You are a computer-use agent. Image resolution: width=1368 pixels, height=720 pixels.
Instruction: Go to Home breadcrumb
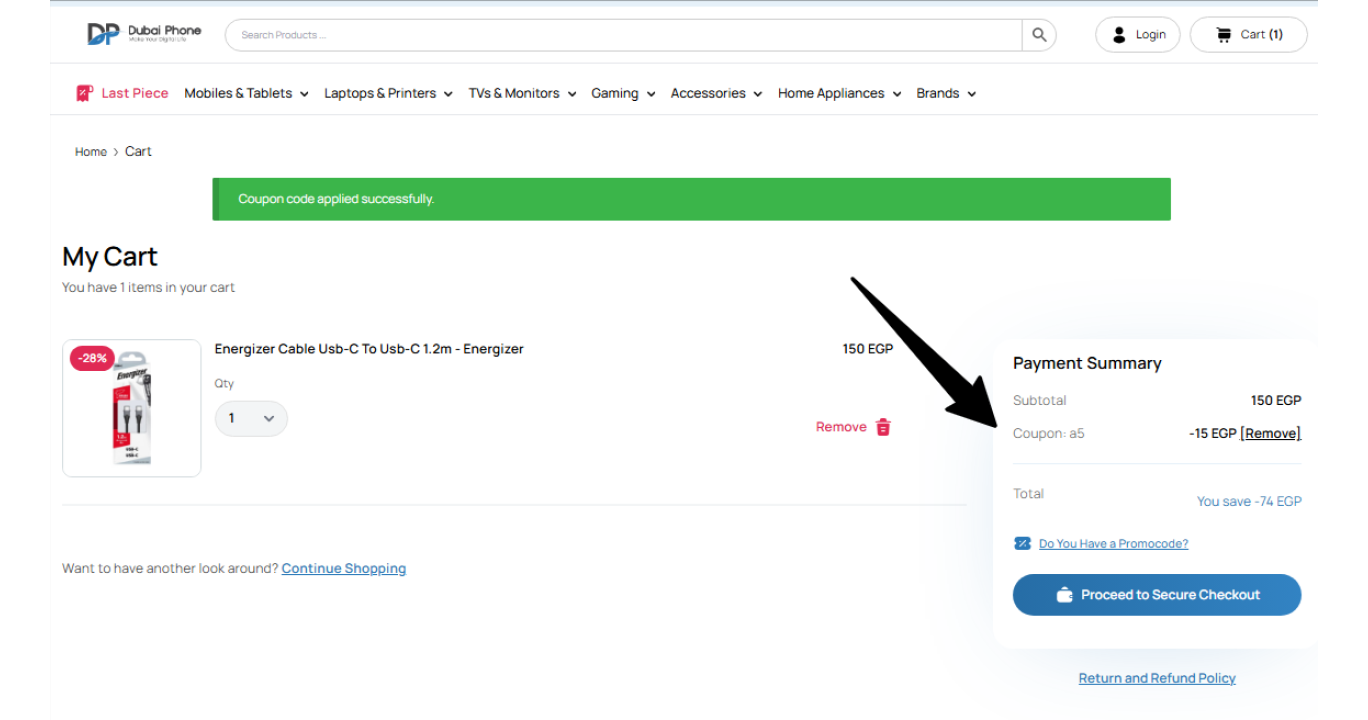[x=91, y=152]
